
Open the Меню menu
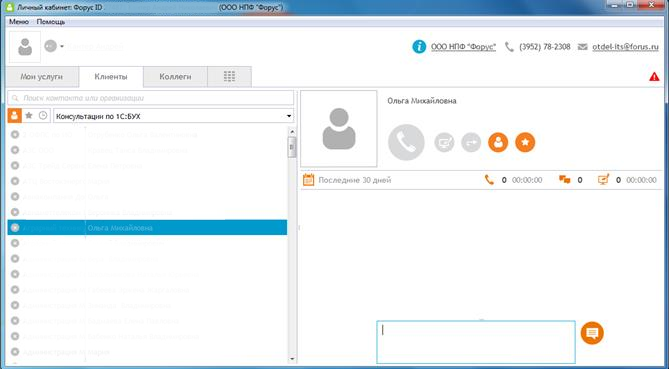(x=19, y=21)
